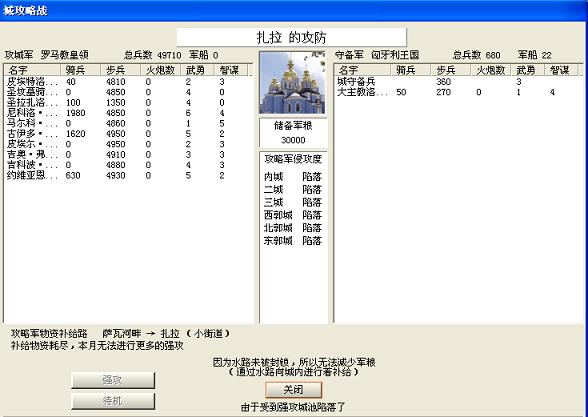Click the 关闭 button
Screen dimensions: 588x417
[293, 390]
